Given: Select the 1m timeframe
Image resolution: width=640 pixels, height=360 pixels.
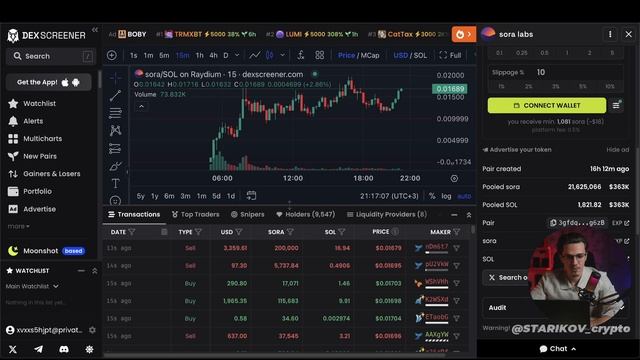Looking at the screenshot, I should coord(148,56).
